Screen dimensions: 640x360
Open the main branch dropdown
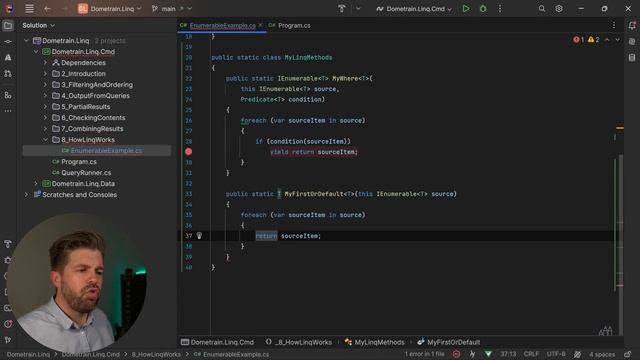pyautogui.click(x=171, y=9)
